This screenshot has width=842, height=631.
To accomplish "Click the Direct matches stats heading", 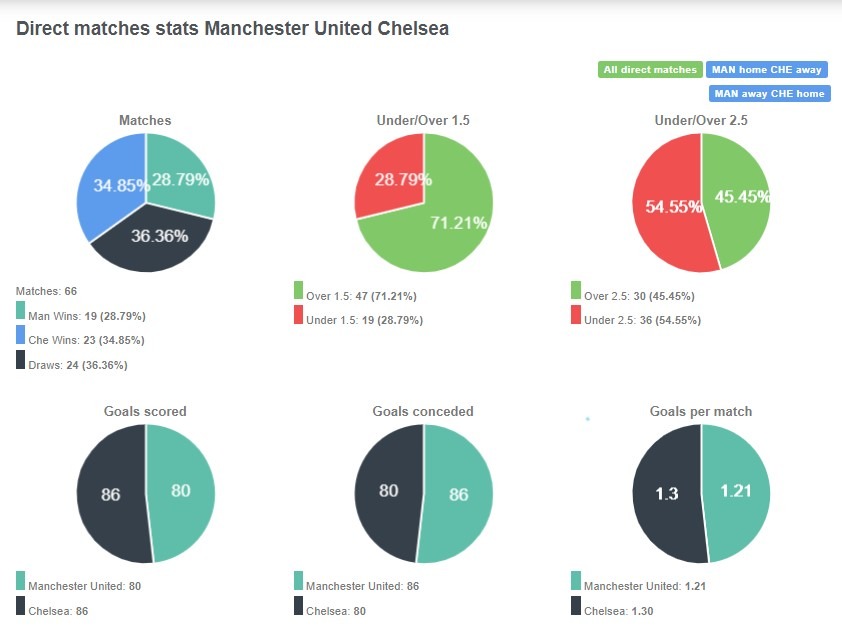I will point(232,28).
